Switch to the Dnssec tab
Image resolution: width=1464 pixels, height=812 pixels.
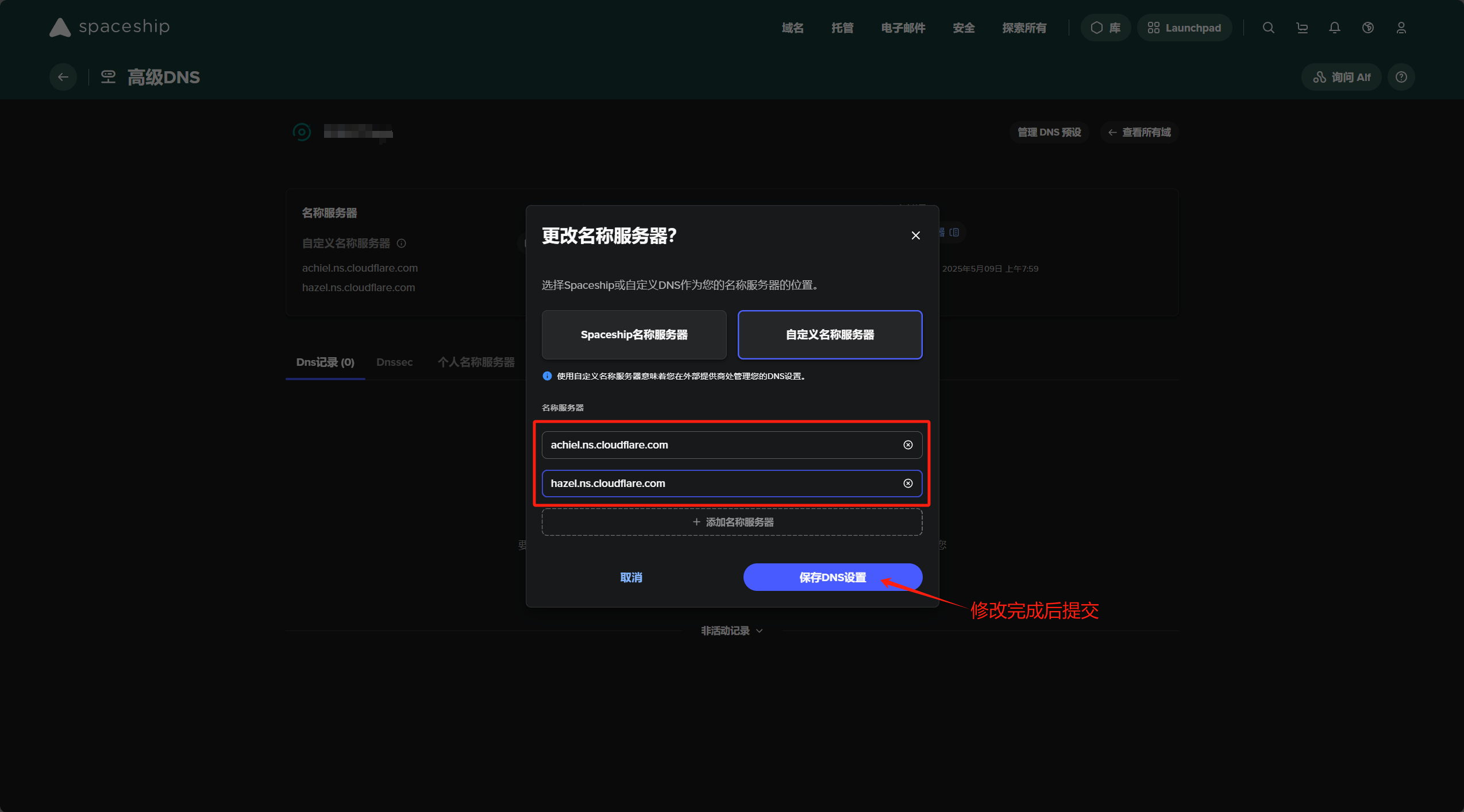(394, 362)
